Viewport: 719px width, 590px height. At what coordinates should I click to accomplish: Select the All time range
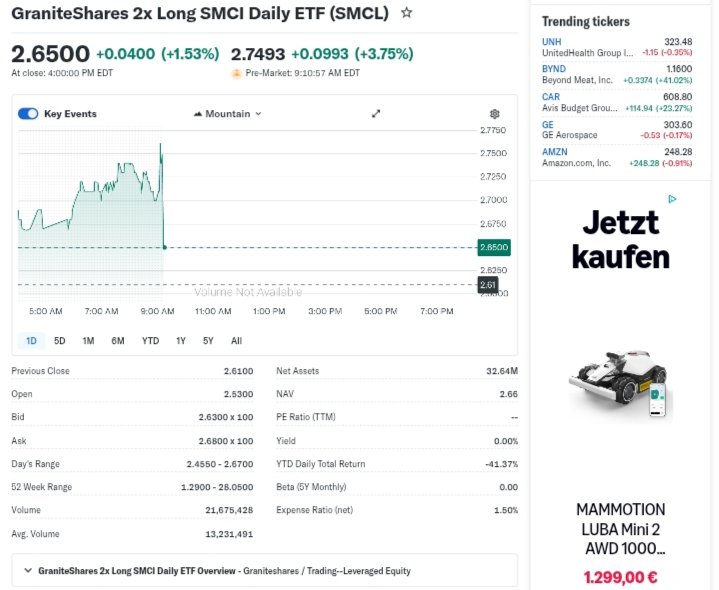pos(236,341)
